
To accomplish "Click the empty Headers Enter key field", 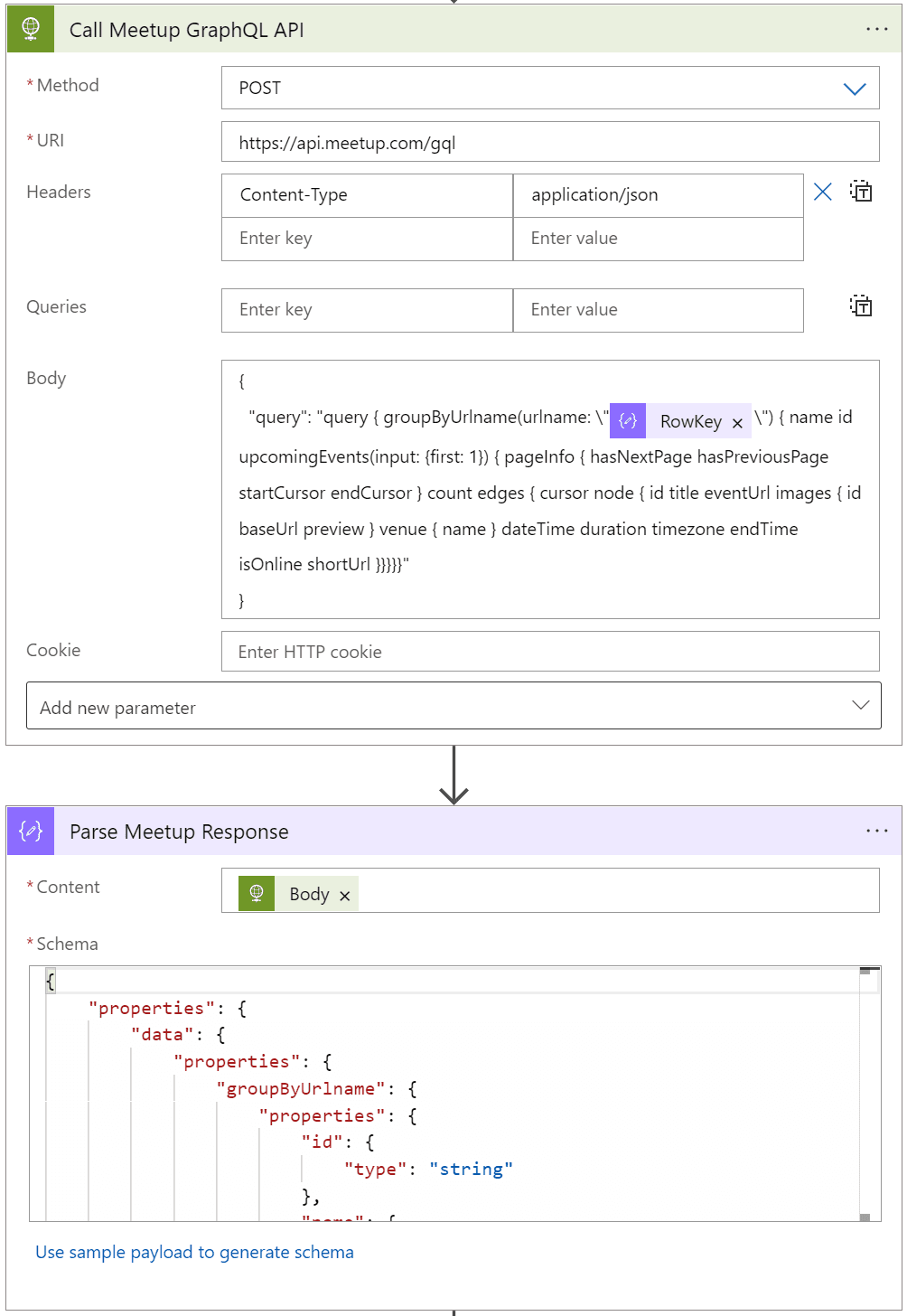I will point(367,239).
